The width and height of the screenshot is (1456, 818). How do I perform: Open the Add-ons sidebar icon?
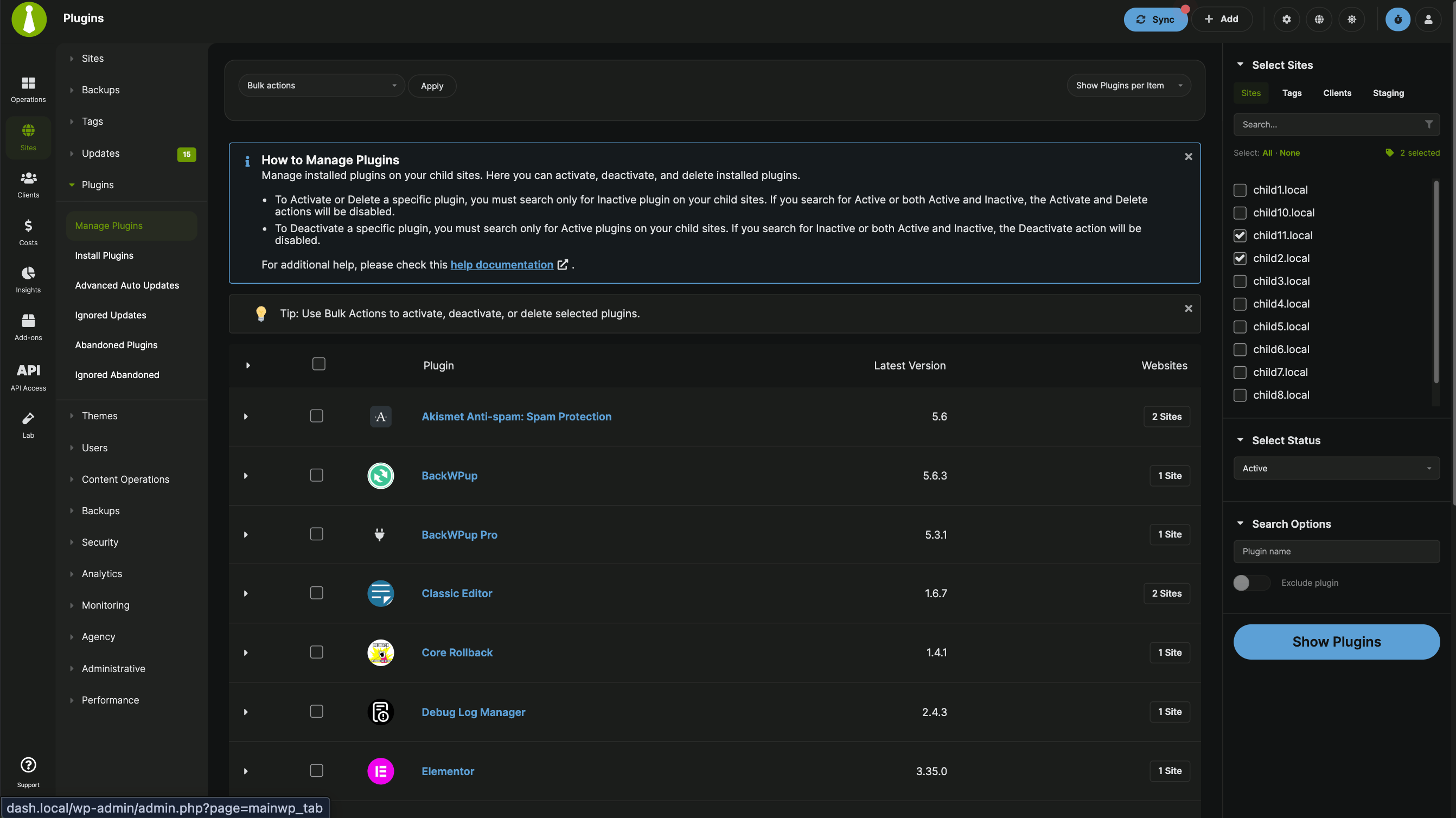click(28, 327)
